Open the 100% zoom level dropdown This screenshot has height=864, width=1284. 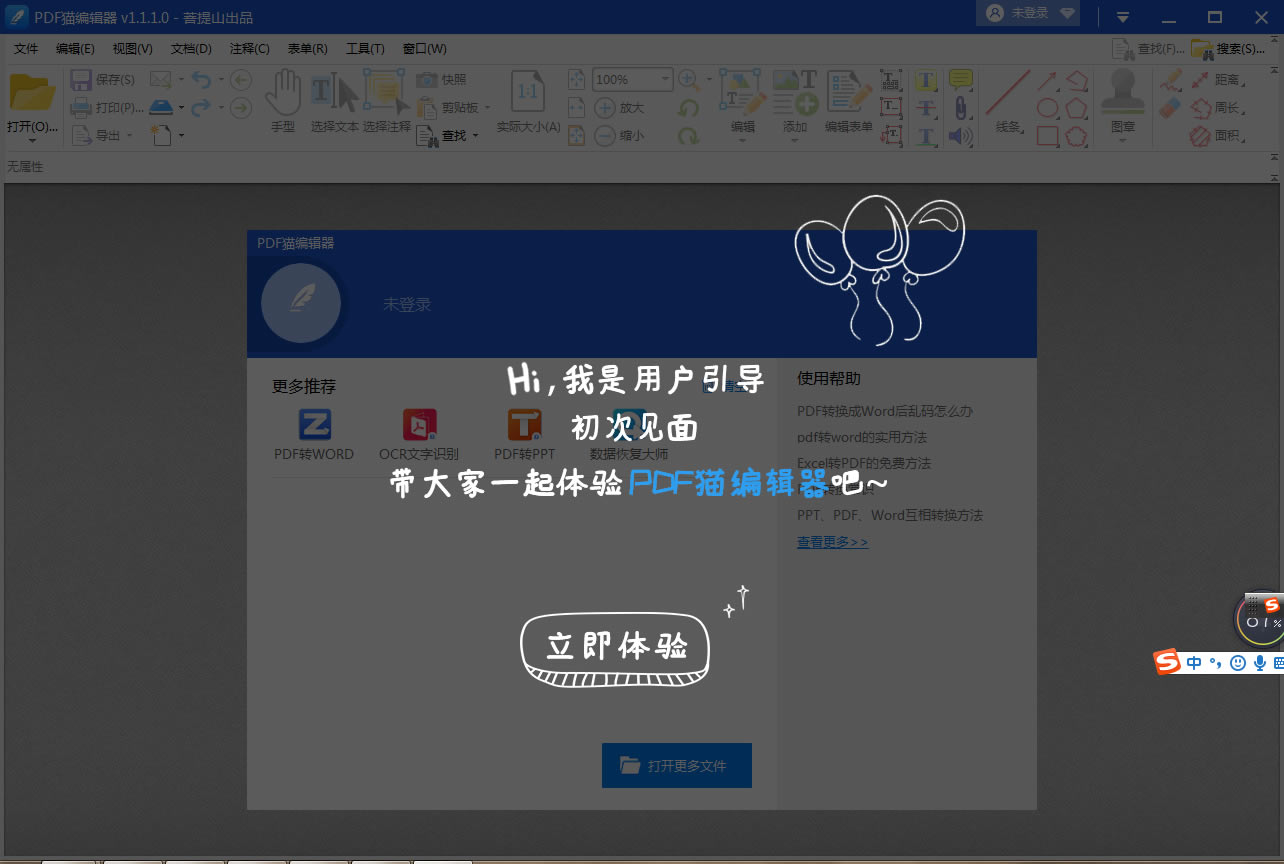tap(664, 79)
